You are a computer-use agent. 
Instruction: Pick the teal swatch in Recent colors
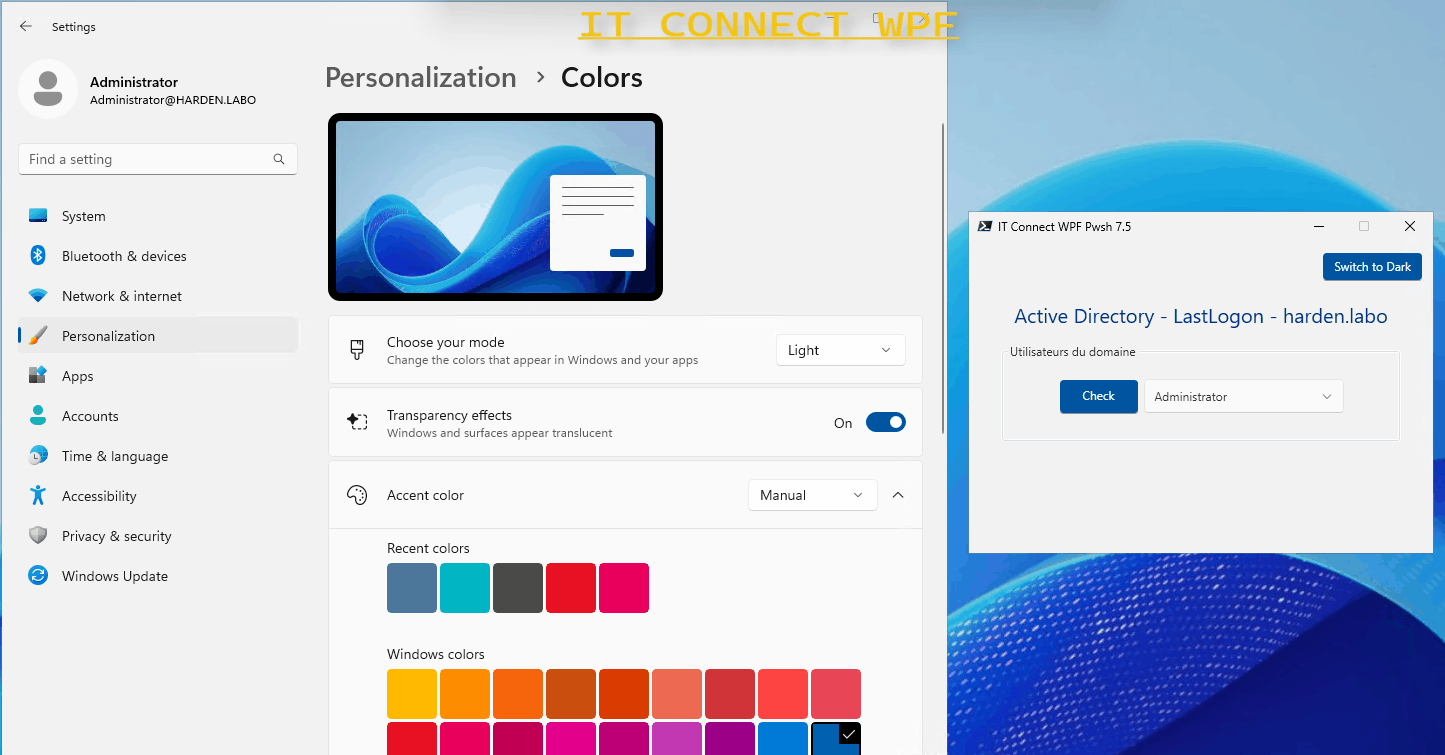465,588
